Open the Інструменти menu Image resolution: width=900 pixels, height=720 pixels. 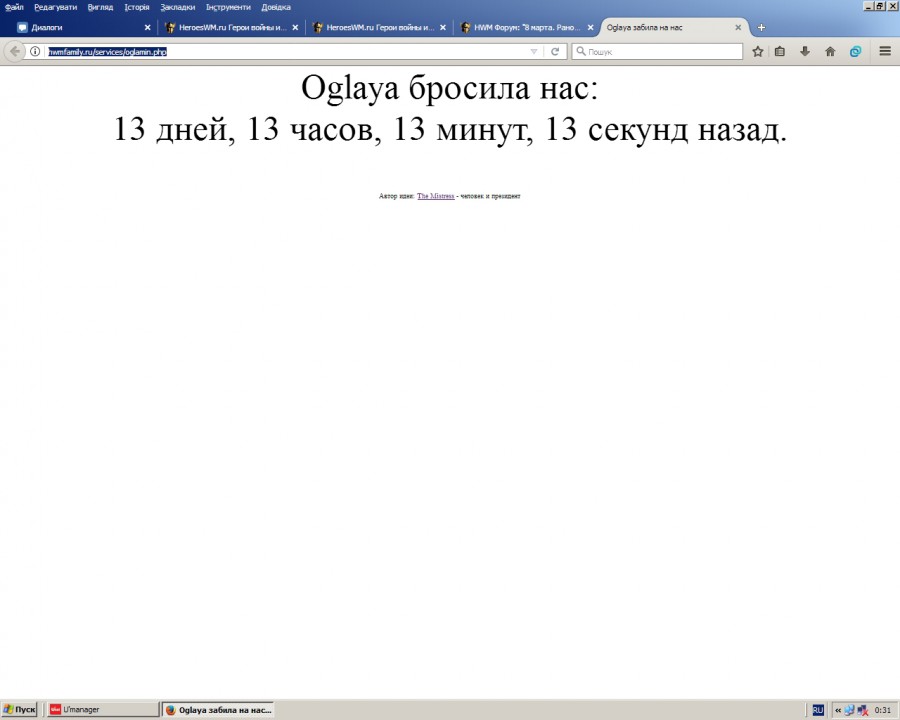(x=228, y=7)
